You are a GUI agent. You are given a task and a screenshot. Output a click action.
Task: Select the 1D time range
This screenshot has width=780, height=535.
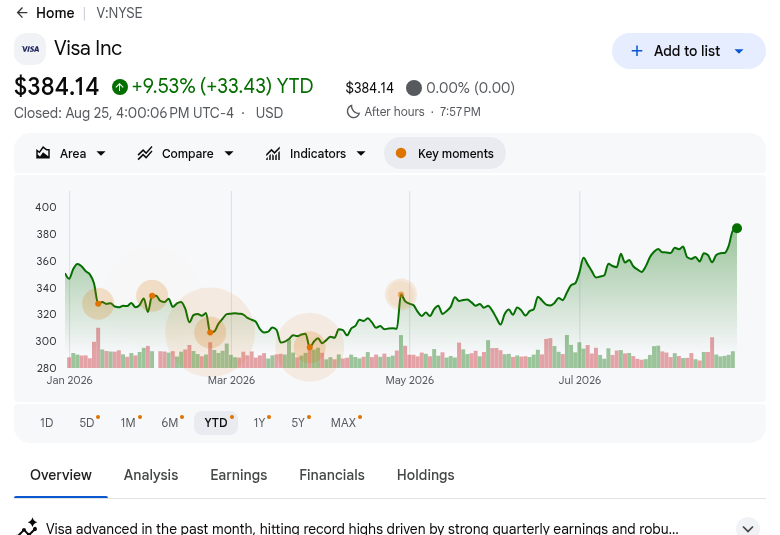[x=46, y=423]
